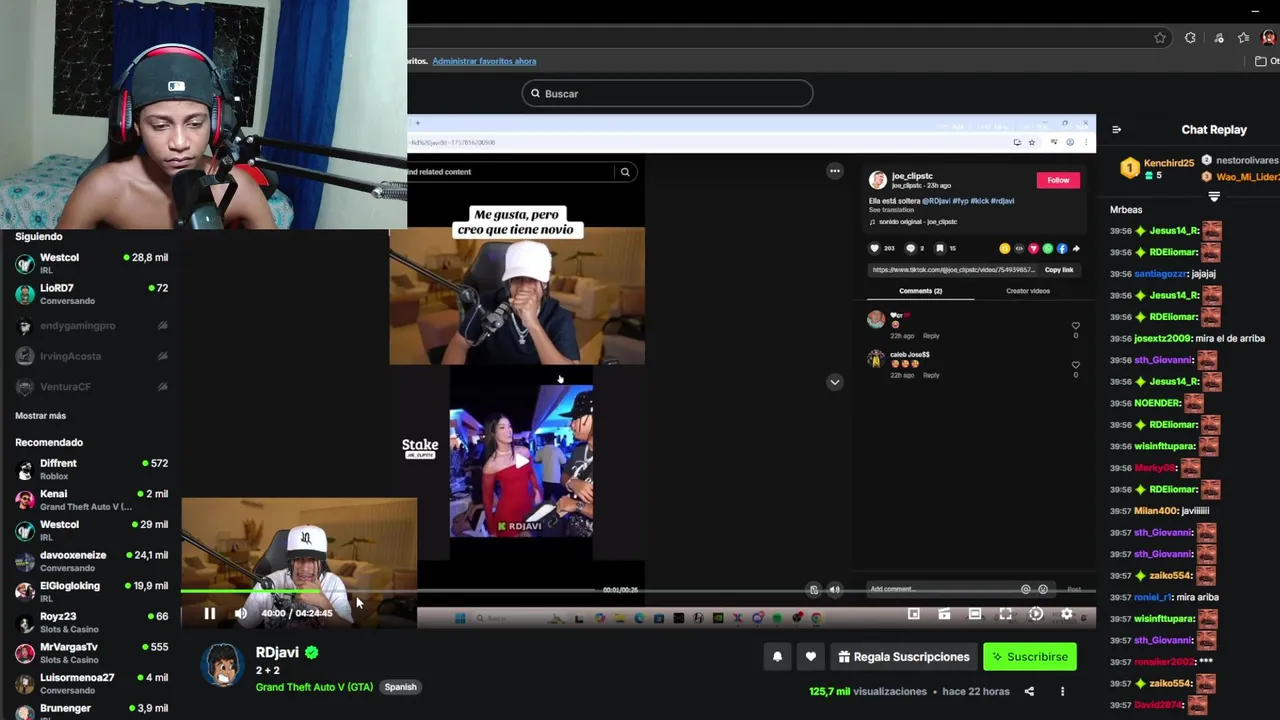Click Copy link in the TikTok panel

click(x=1059, y=270)
